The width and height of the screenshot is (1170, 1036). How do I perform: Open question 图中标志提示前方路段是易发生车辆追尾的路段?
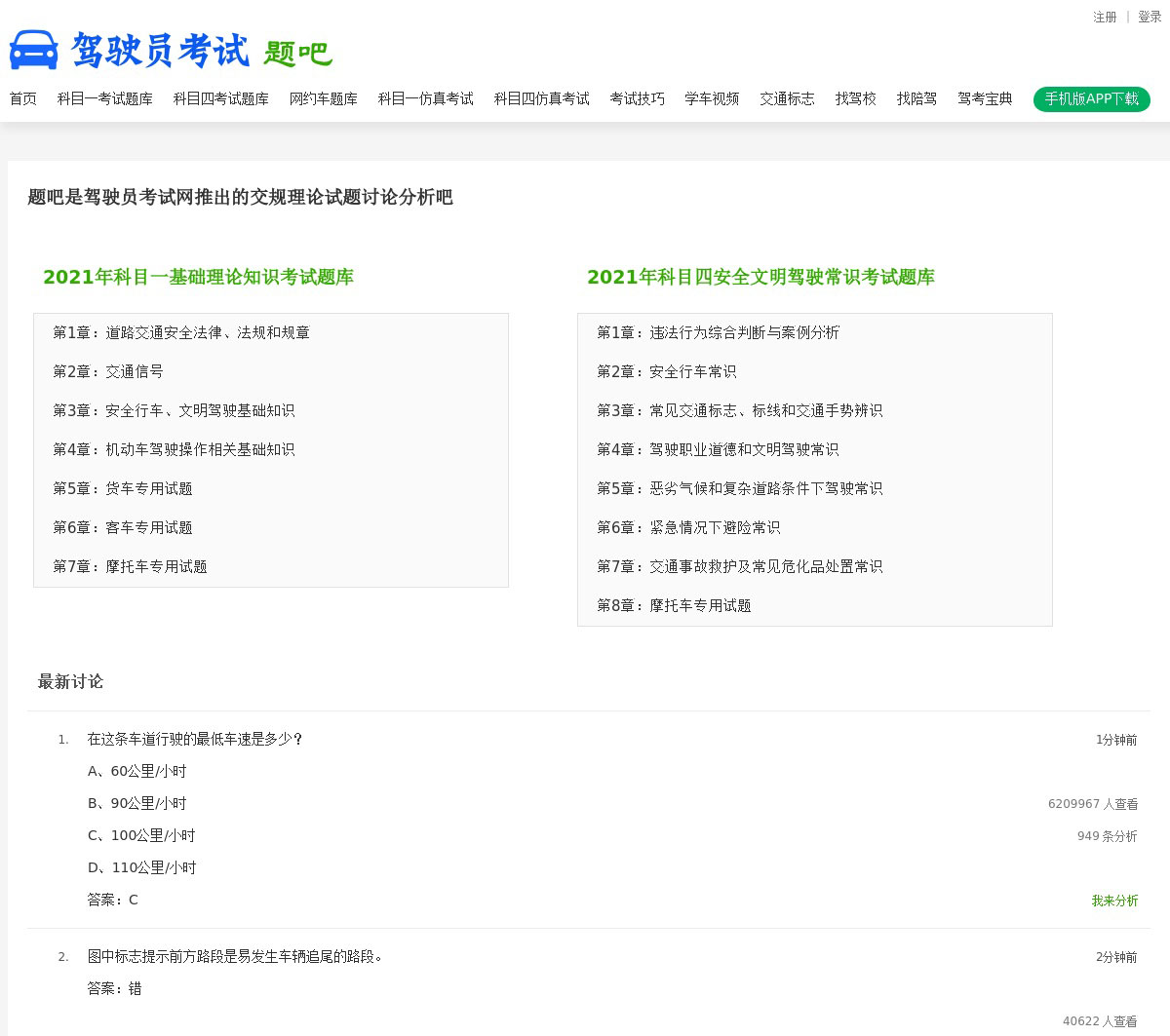coord(235,957)
